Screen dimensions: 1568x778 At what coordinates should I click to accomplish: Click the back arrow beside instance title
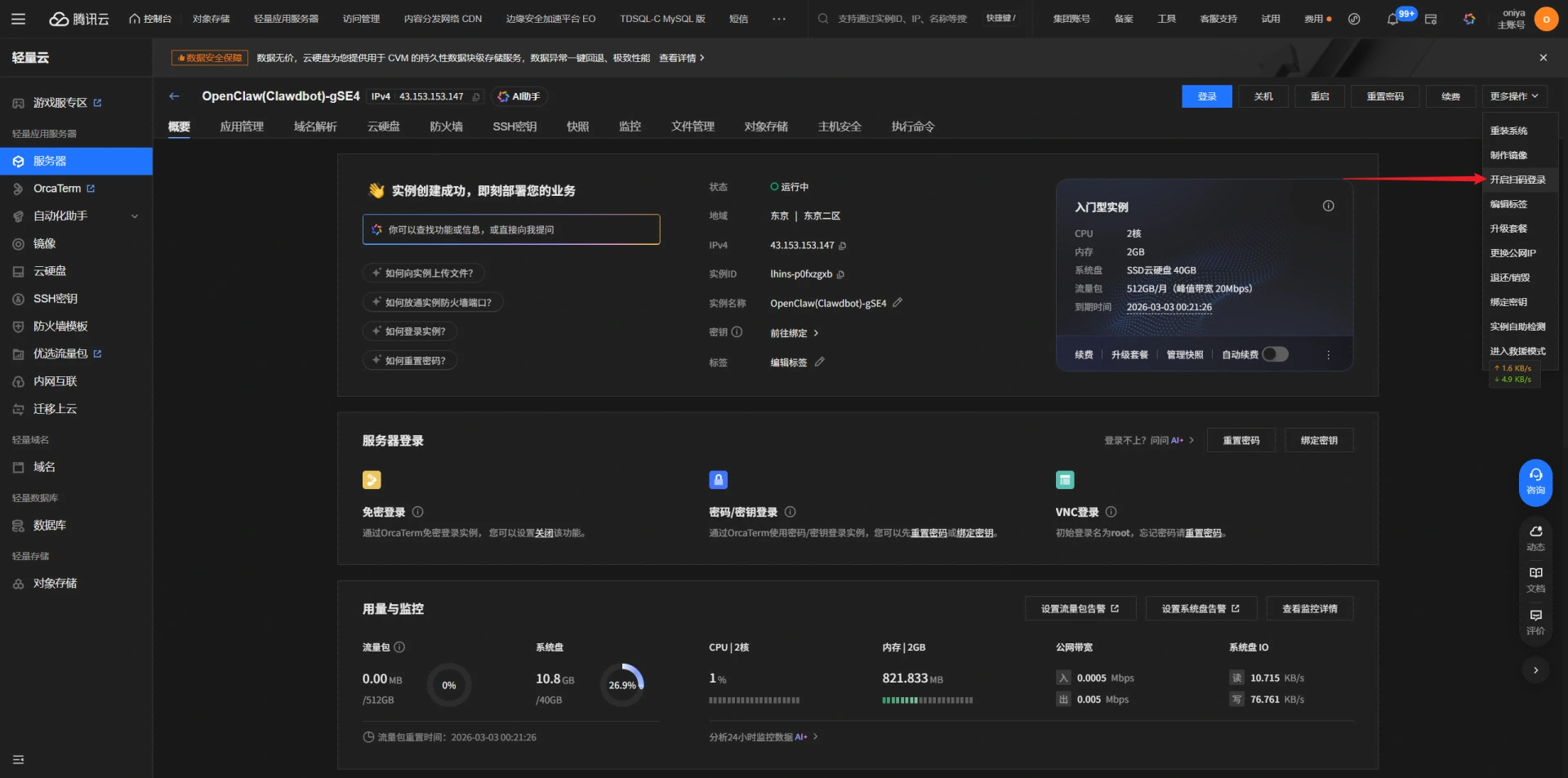[x=174, y=96]
